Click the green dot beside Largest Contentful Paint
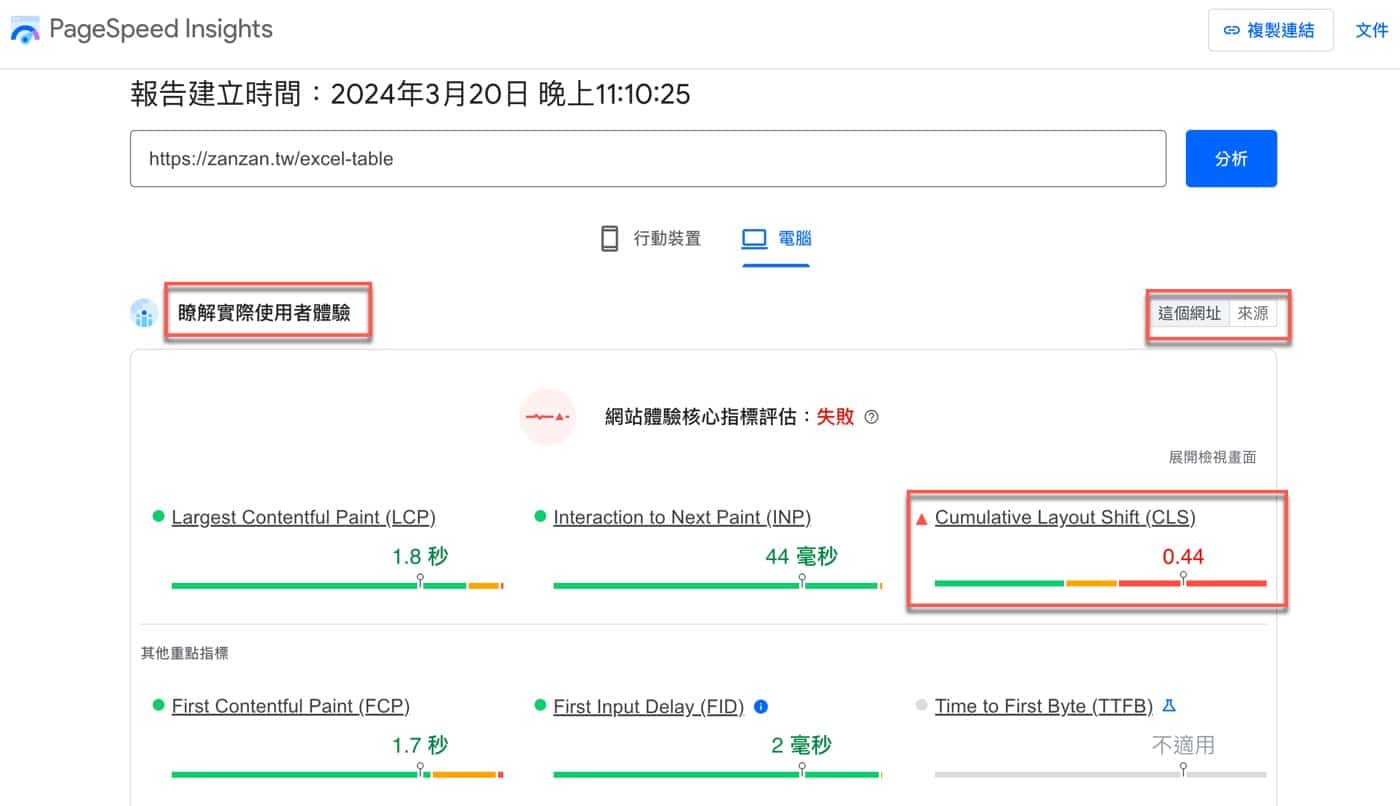Viewport: 1400px width, 806px height. (158, 516)
